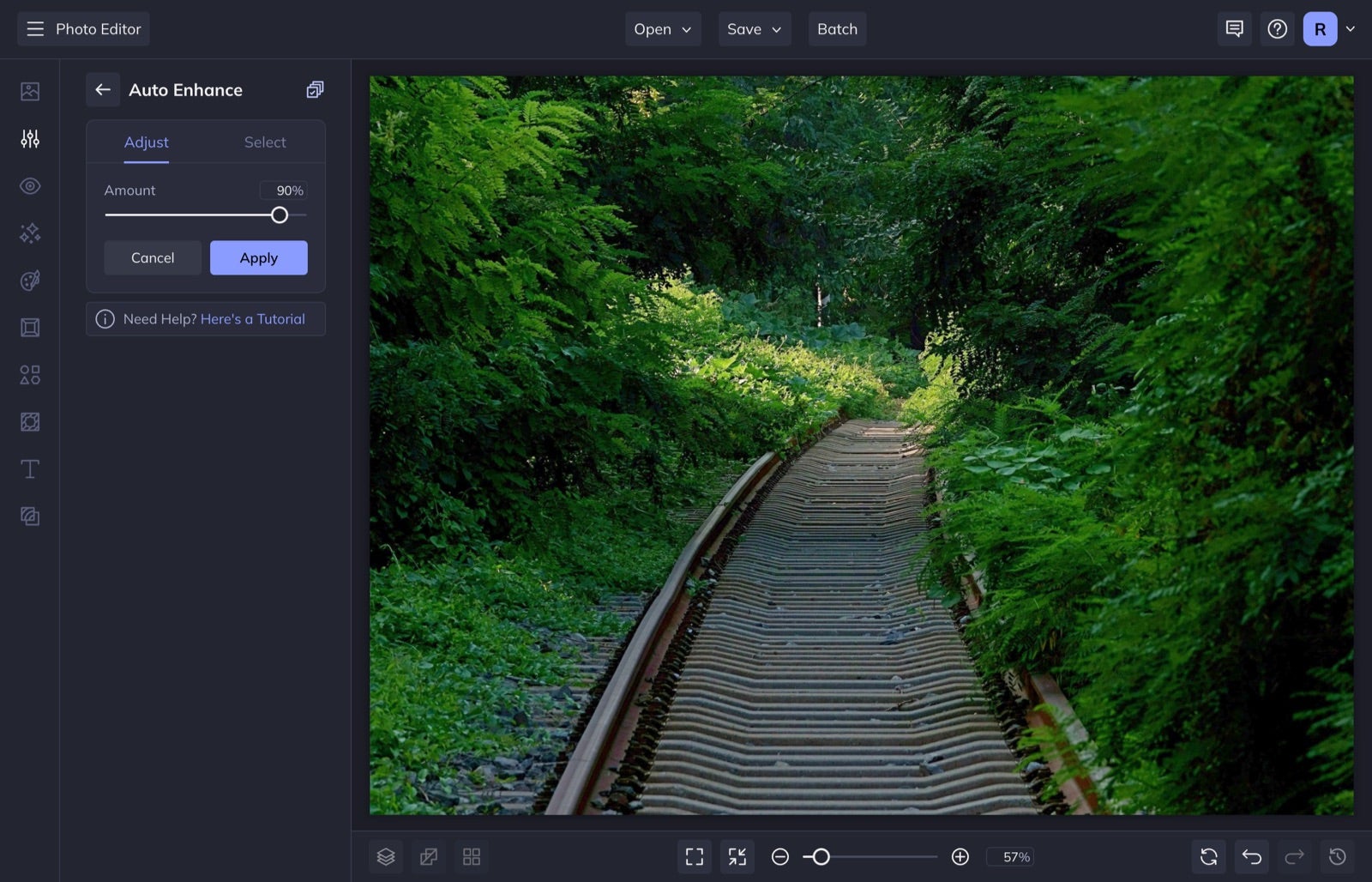Viewport: 1372px width, 882px height.
Task: Select the Text tool in sidebar
Action: pyautogui.click(x=30, y=469)
